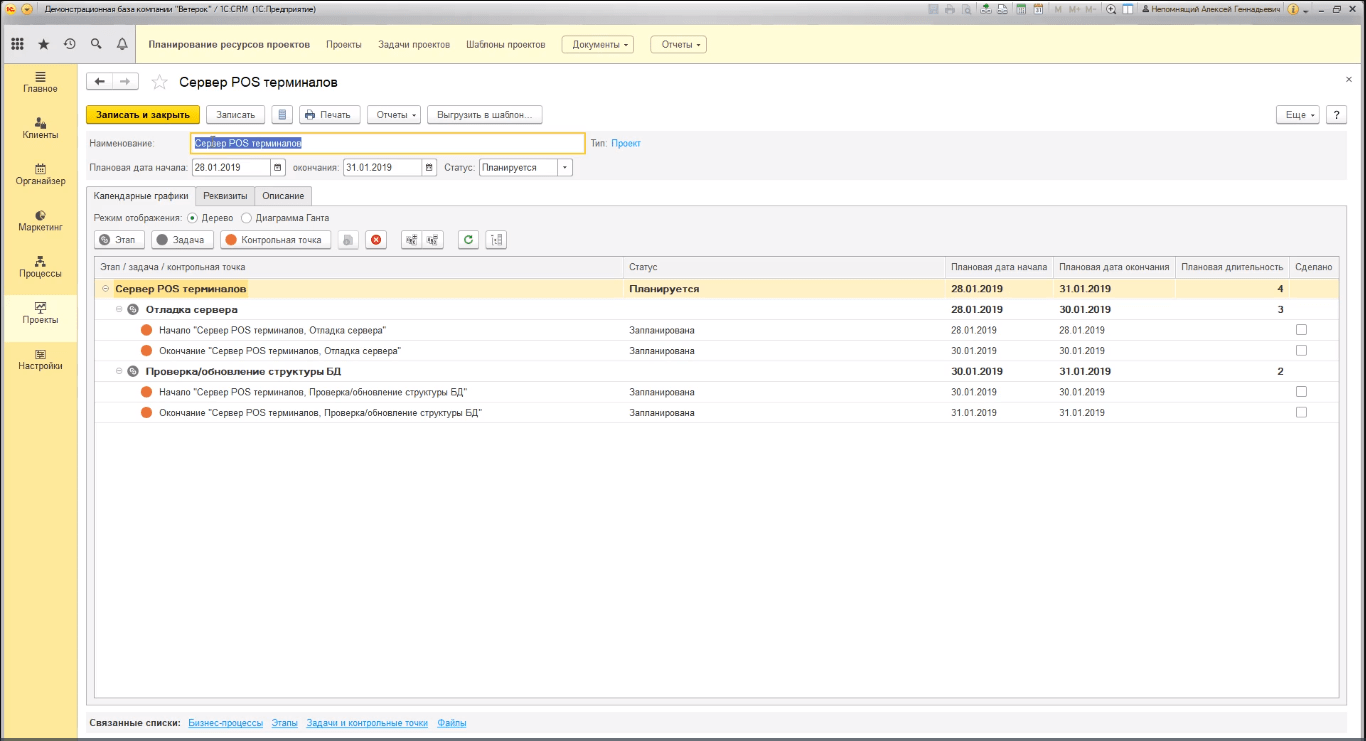Click the Проект type link
Viewport: 1366px width, 741px height.
click(626, 143)
